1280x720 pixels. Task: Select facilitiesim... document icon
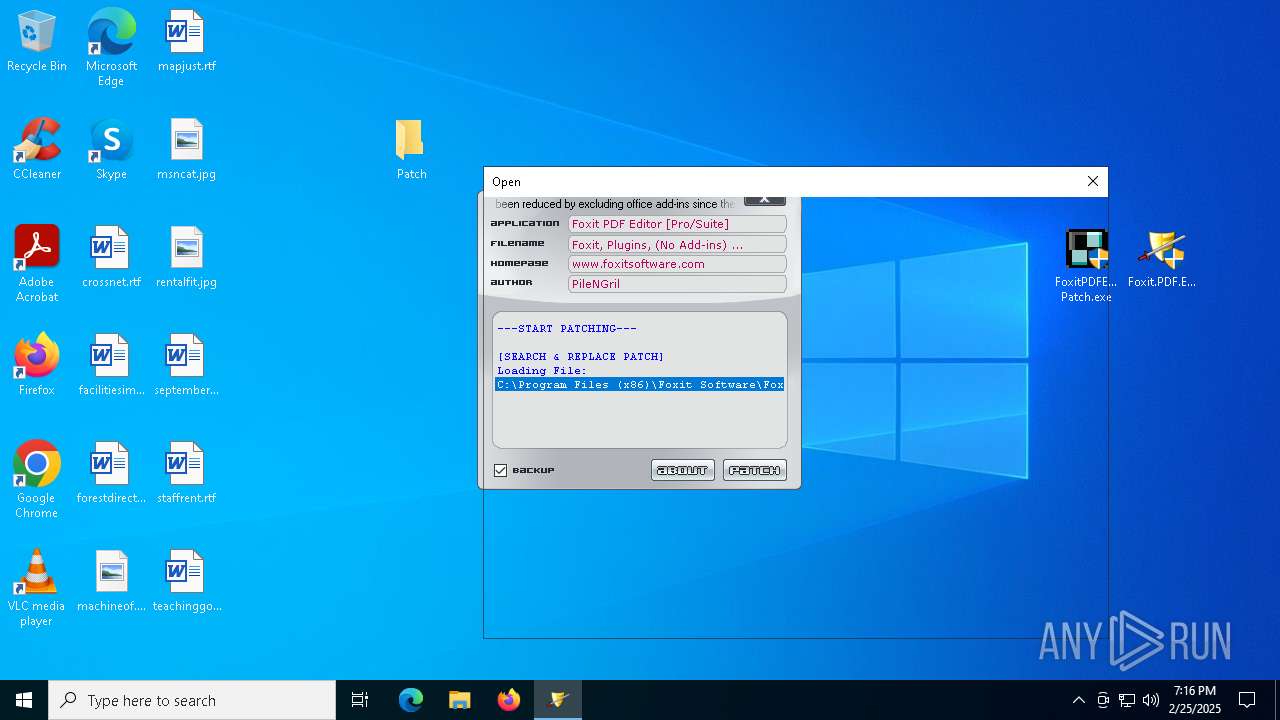click(x=111, y=365)
